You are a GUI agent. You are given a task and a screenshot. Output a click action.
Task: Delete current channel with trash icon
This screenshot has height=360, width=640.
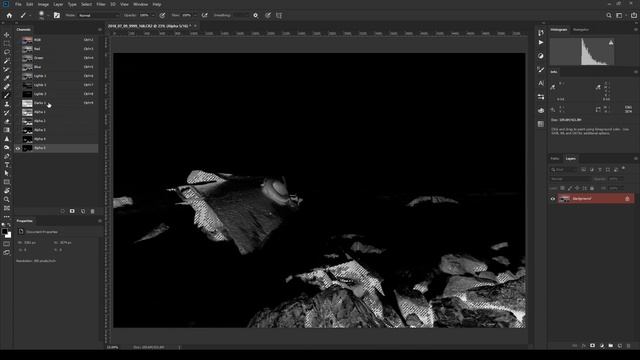pos(93,211)
